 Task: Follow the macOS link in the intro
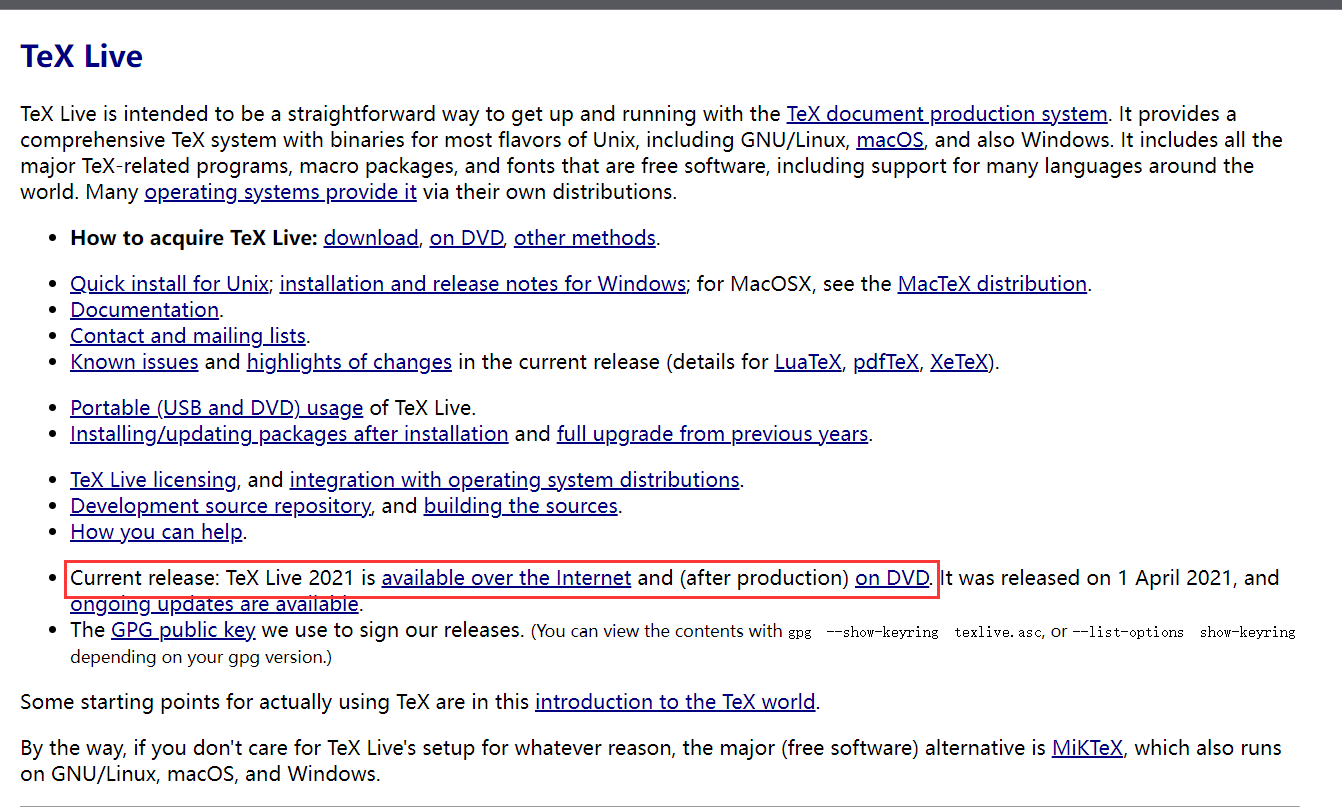tap(890, 140)
